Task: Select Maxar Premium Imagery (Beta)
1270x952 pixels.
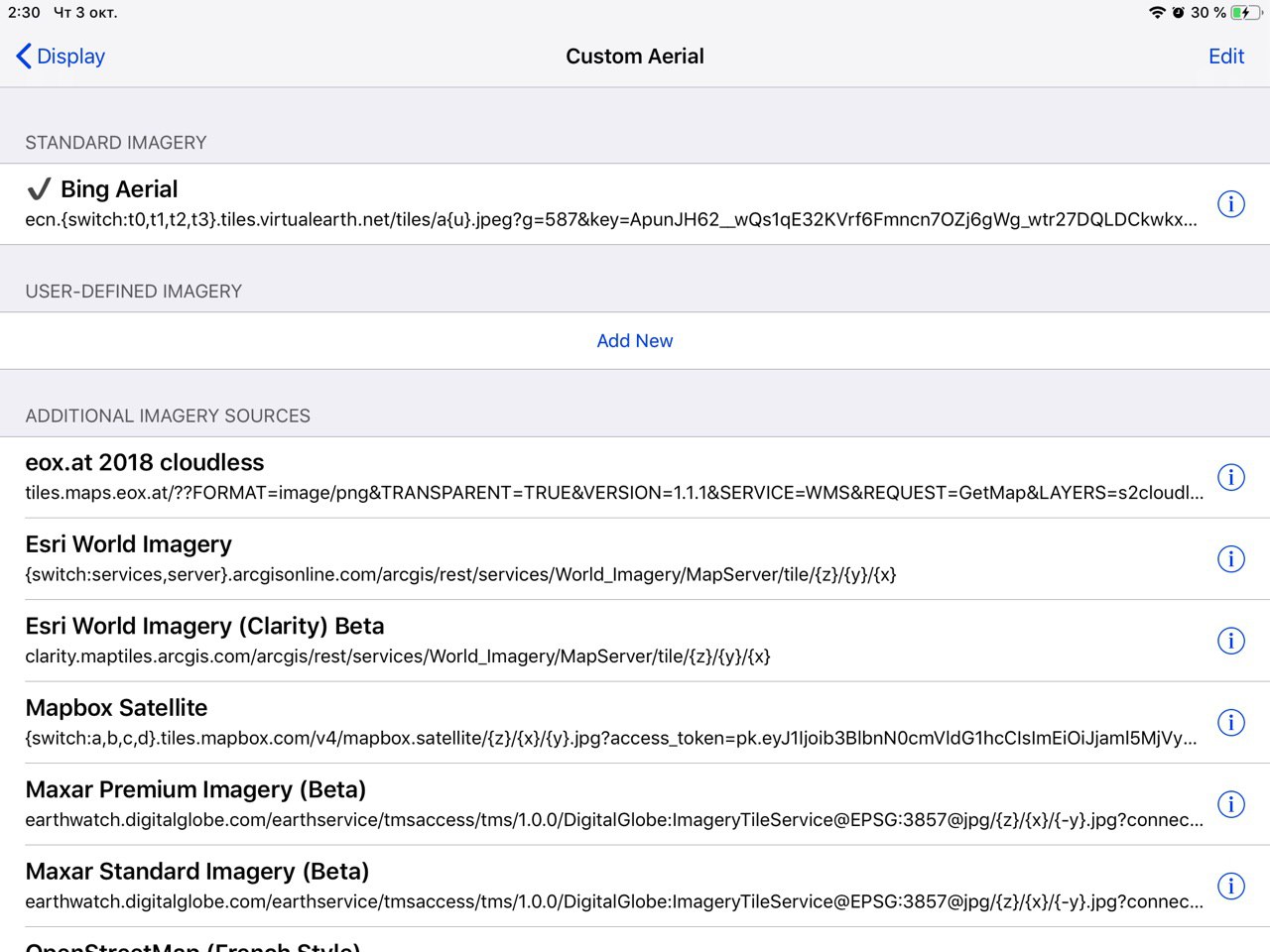Action: coord(635,804)
